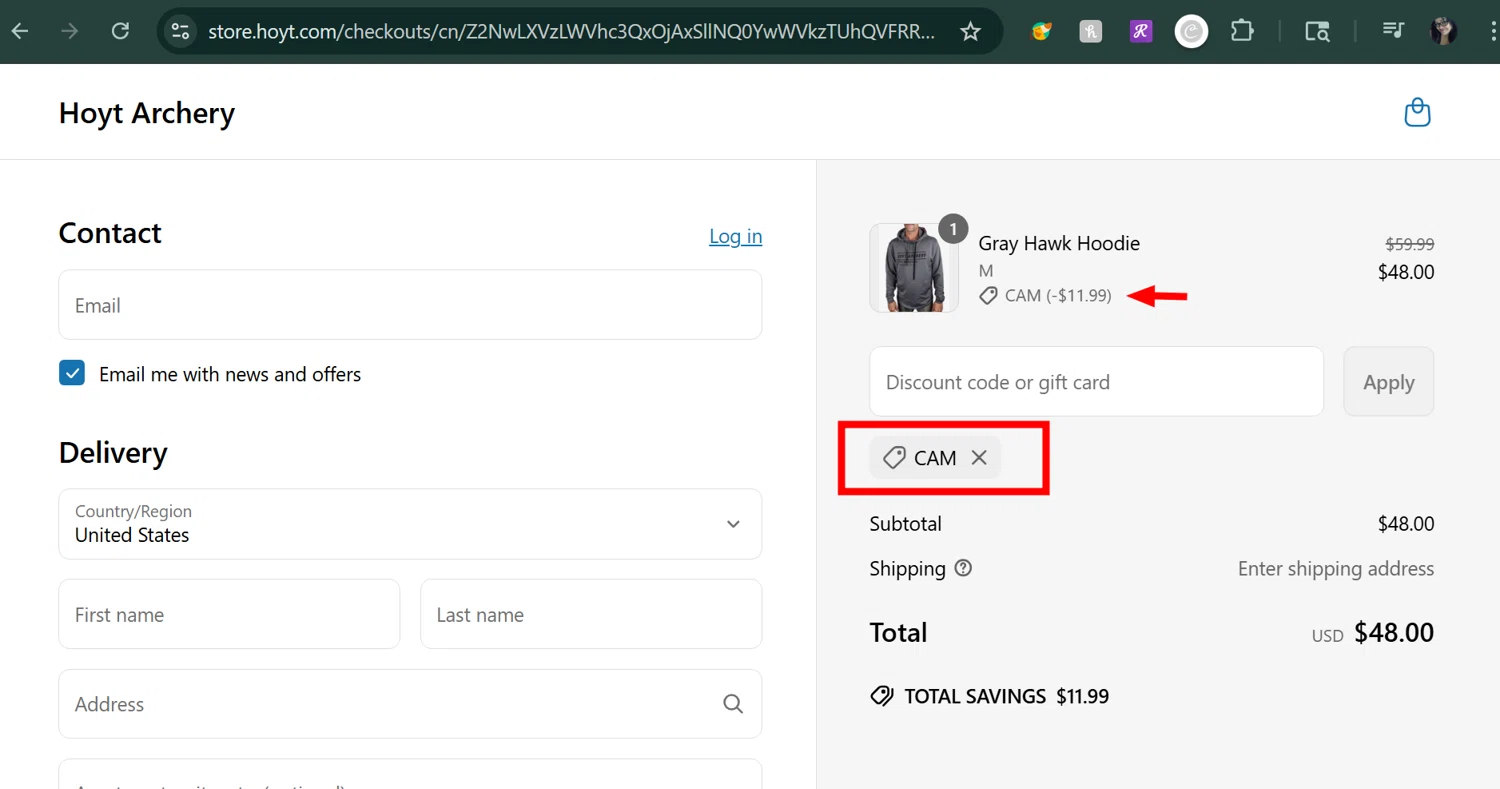The image size is (1500, 789).
Task: Click the Delivery heading
Action: (113, 453)
